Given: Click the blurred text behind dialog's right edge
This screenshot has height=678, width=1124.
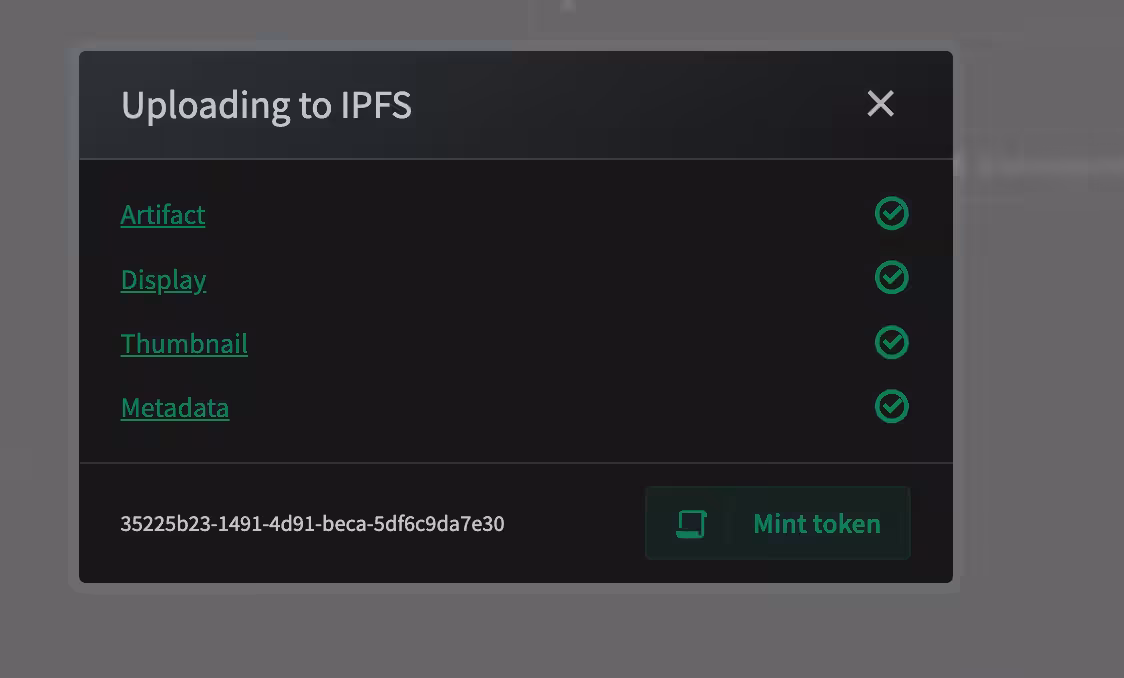Looking at the screenshot, I should (x=1047, y=166).
